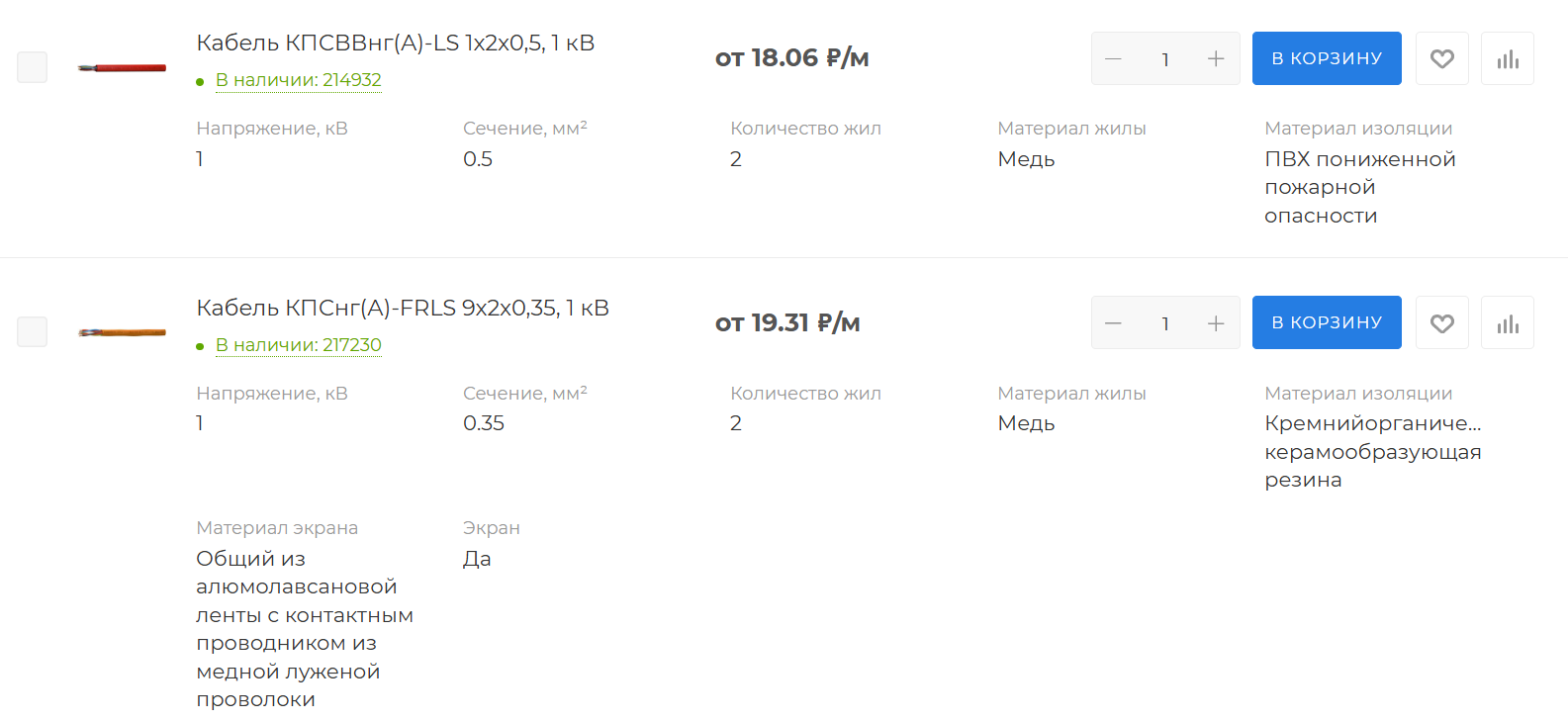The height and width of the screenshot is (721, 1568).
Task: Check the box for КПСнг(А)-FRLS 9x2x0,35 cable
Action: tap(33, 331)
